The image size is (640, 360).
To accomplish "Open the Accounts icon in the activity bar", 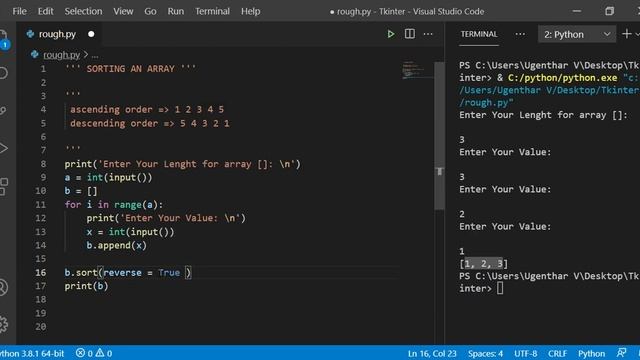I will pyautogui.click(x=3, y=287).
